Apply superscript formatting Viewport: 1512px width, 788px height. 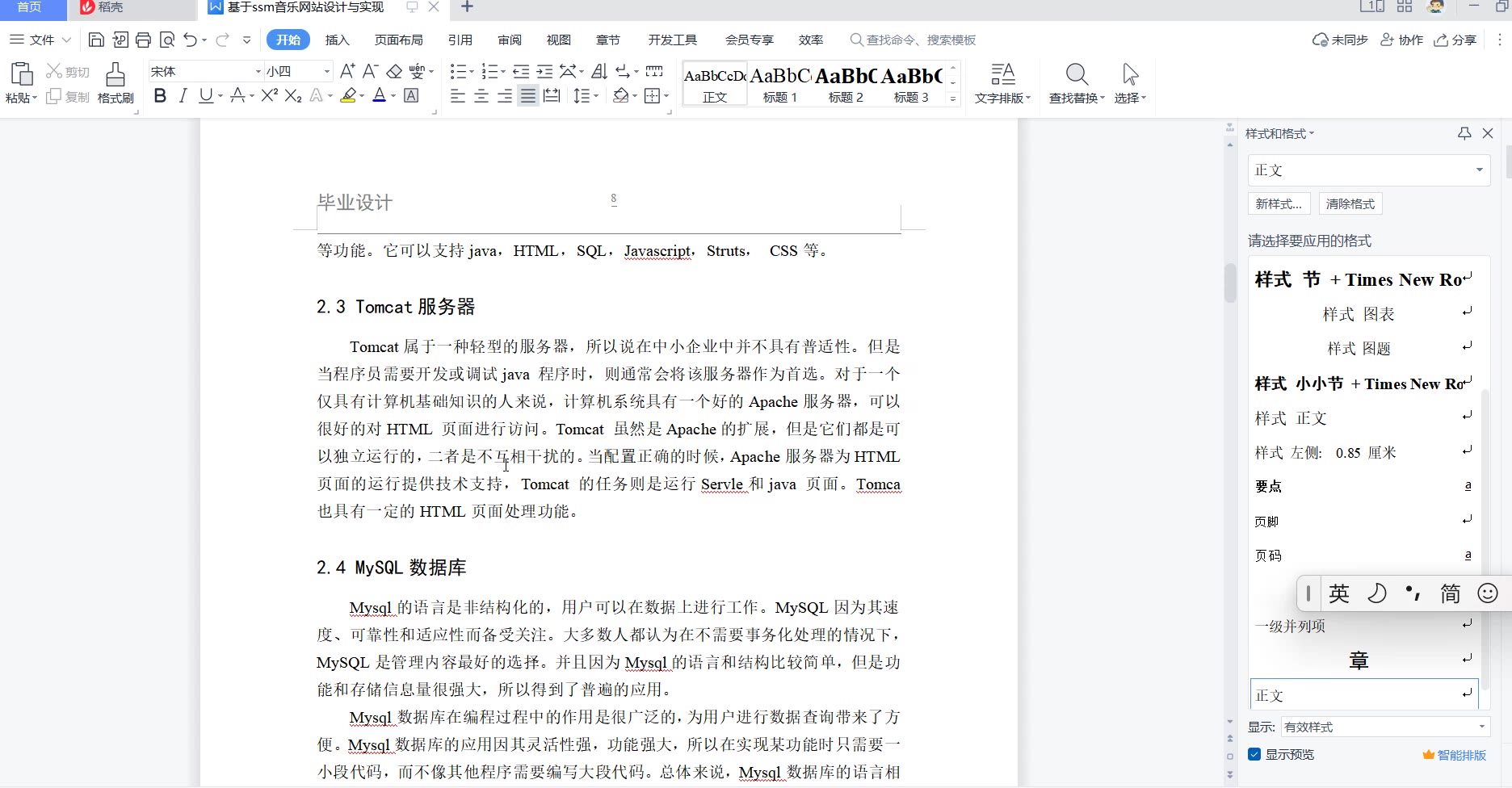click(270, 96)
